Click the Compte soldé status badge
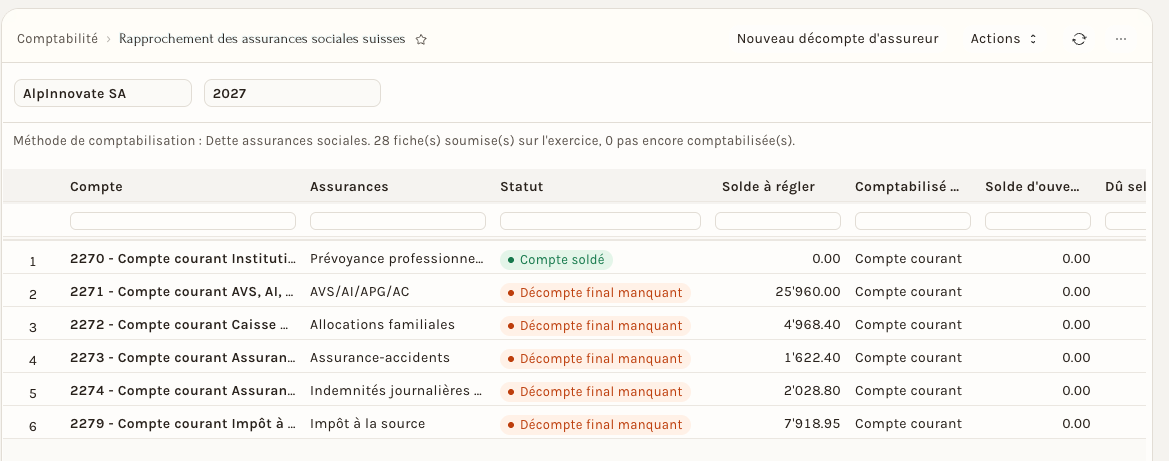1169x461 pixels. (x=556, y=260)
